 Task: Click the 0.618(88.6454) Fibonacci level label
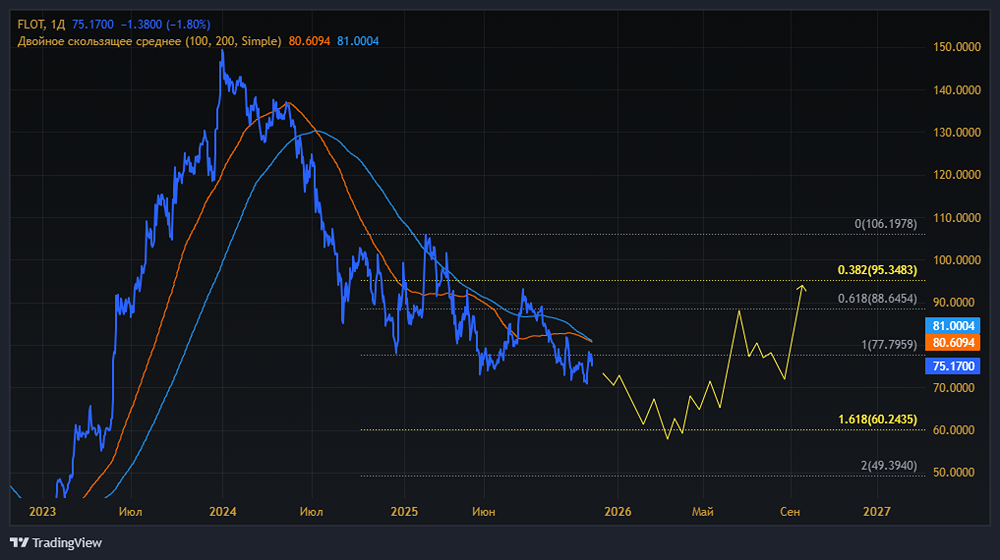[x=878, y=298]
